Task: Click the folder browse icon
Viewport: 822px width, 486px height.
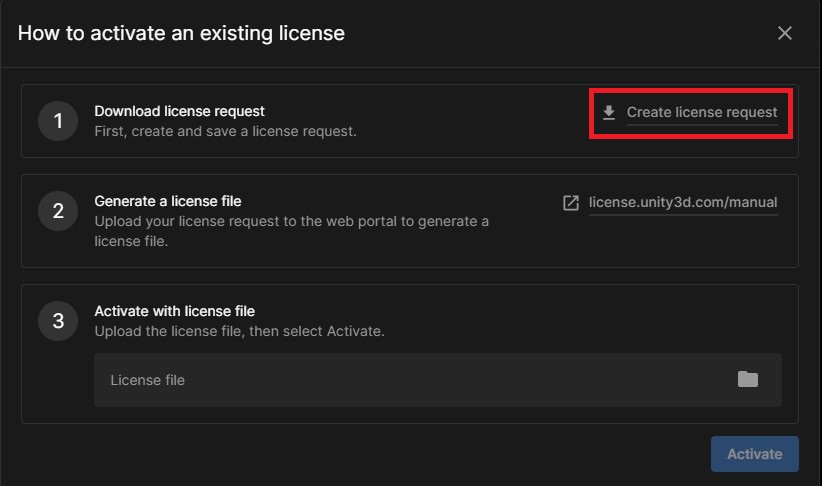Action: coord(748,379)
